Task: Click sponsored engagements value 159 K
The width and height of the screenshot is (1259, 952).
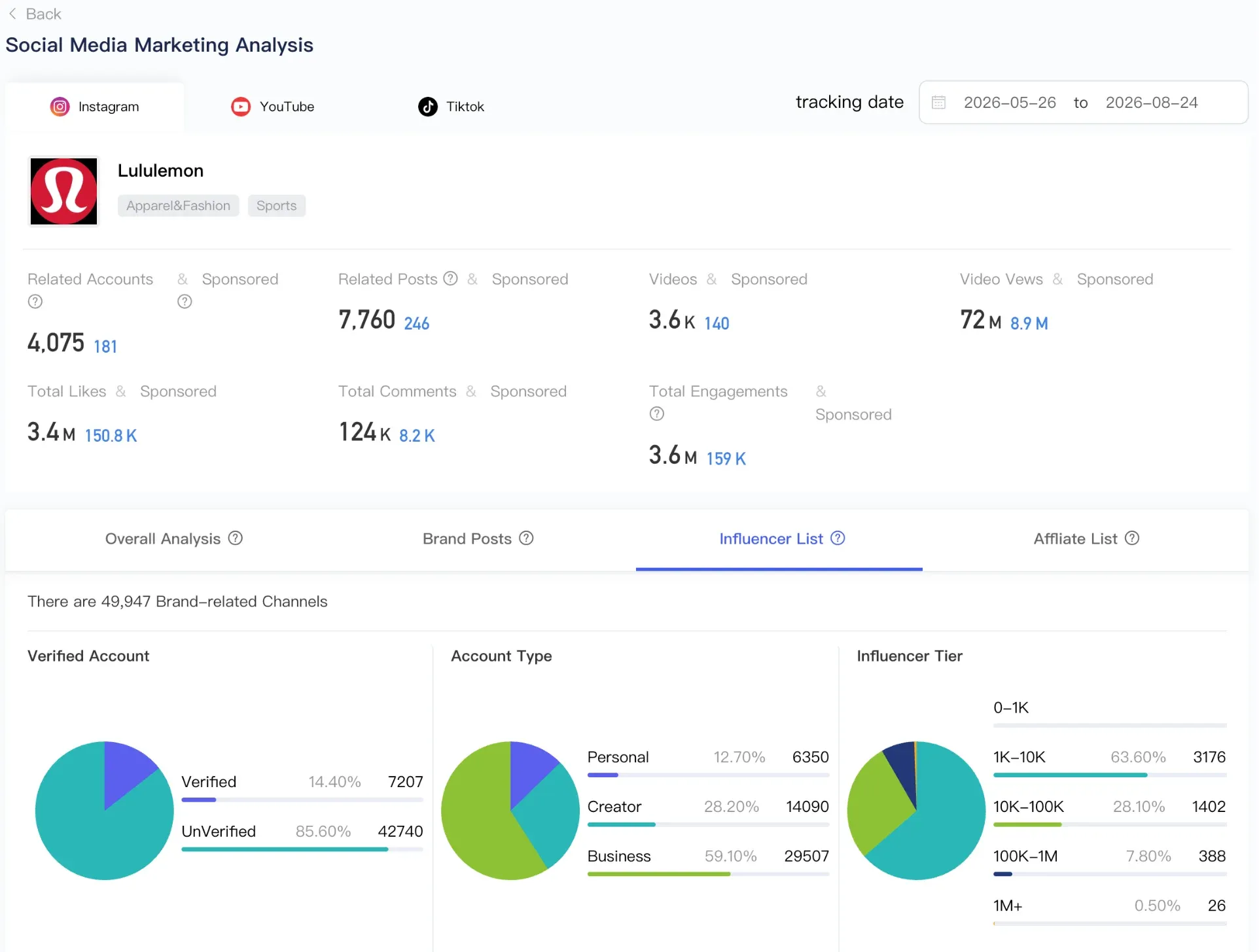Action: [x=726, y=458]
